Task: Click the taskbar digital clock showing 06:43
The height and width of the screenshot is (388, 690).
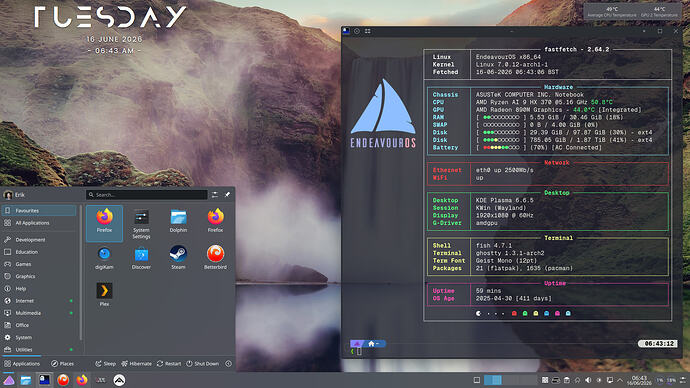Action: click(x=639, y=381)
